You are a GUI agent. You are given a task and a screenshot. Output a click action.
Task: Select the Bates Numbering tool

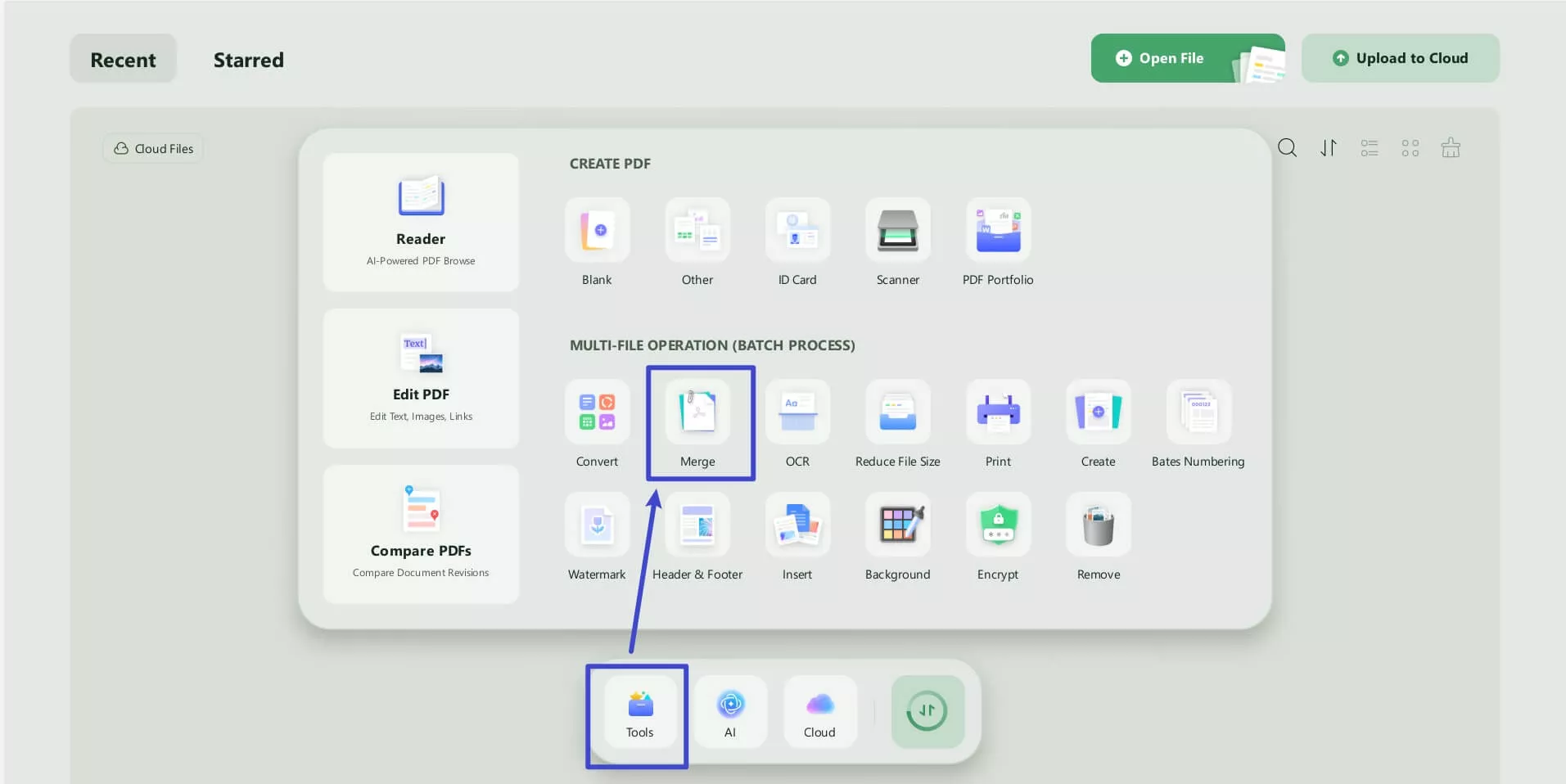1198,421
